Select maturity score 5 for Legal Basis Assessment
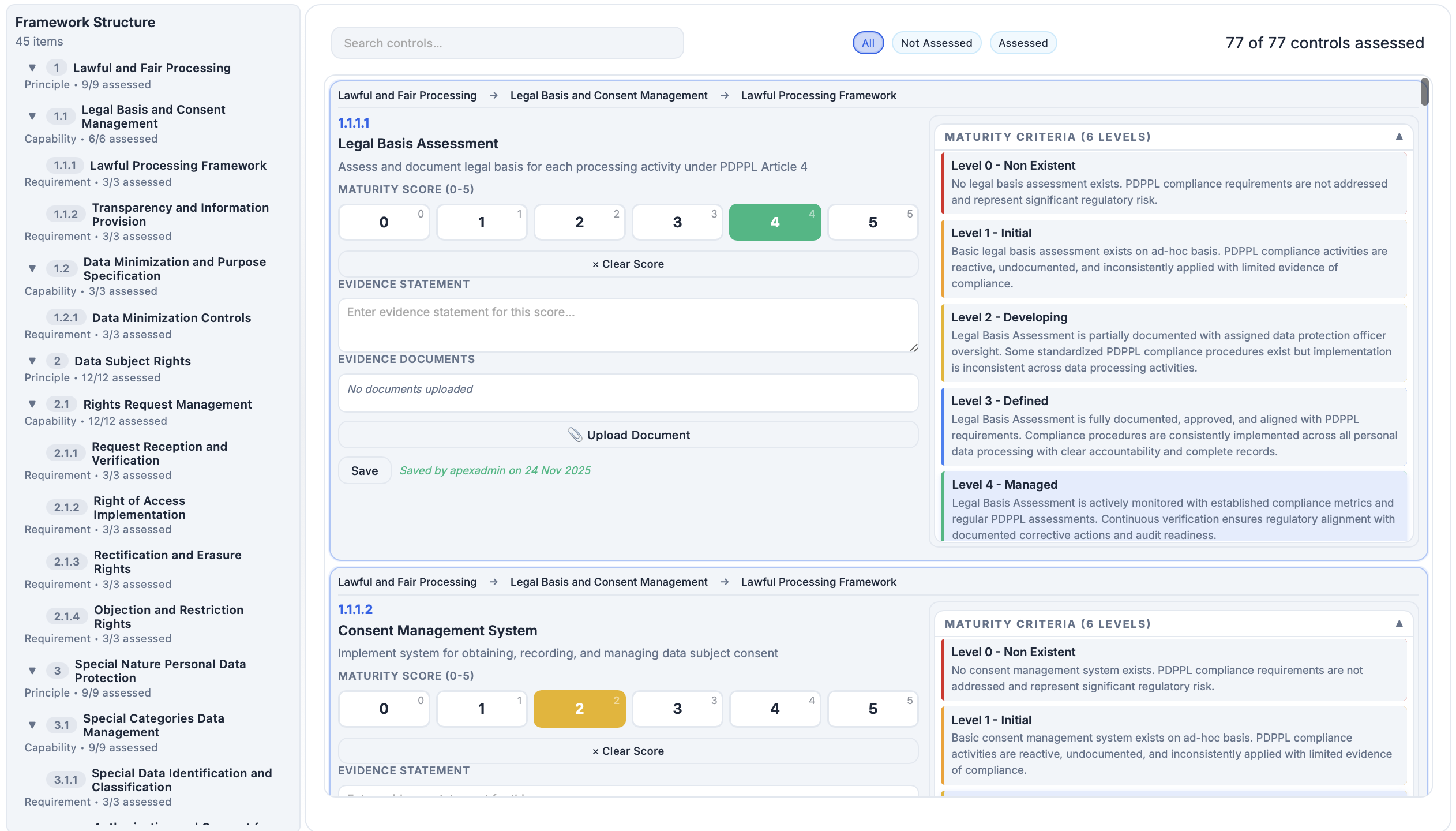 (873, 222)
